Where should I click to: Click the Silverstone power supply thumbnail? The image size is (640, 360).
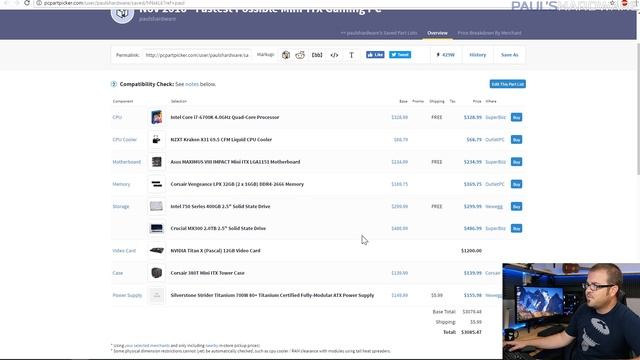click(x=156, y=295)
